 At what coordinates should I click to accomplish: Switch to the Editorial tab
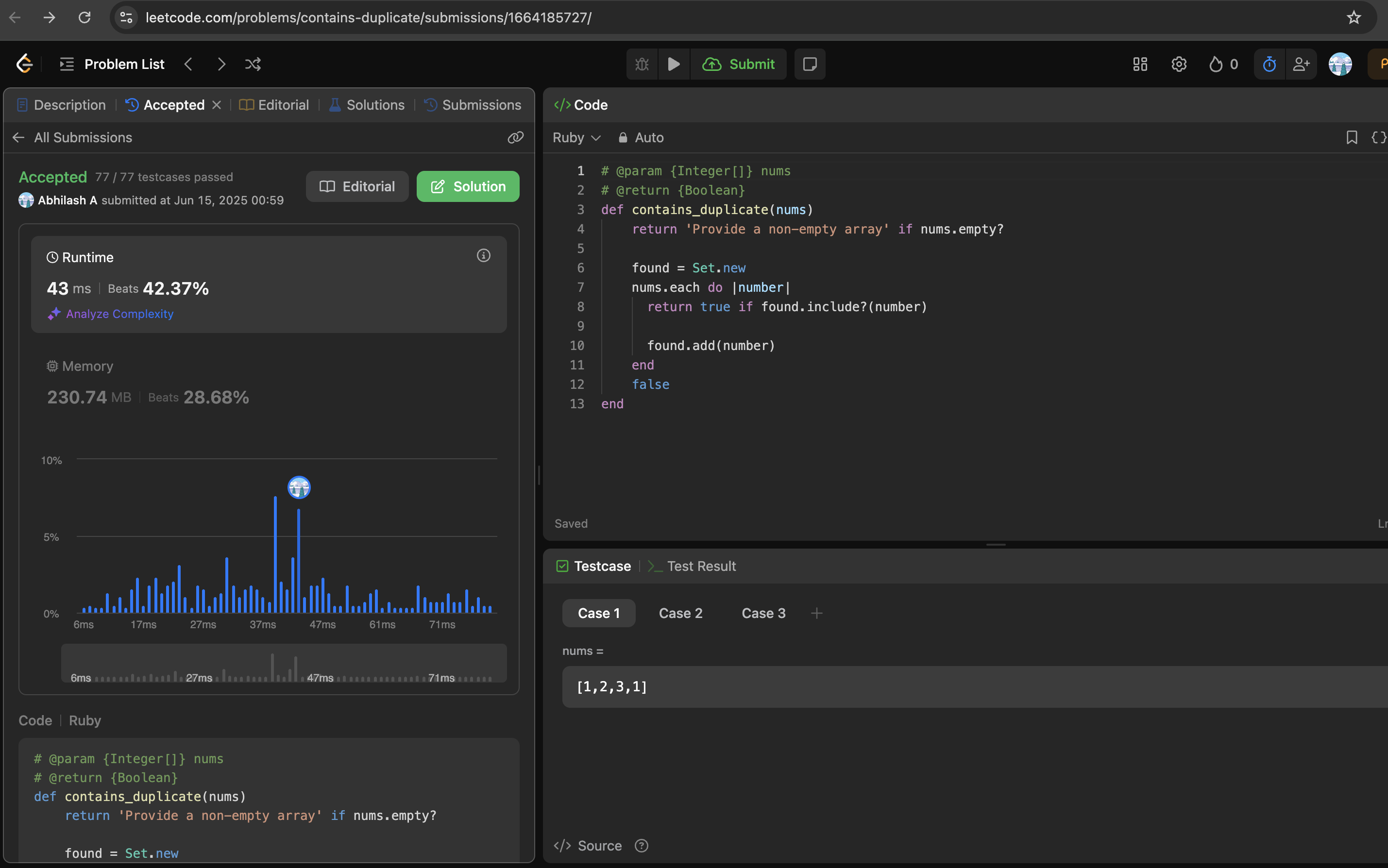[274, 105]
